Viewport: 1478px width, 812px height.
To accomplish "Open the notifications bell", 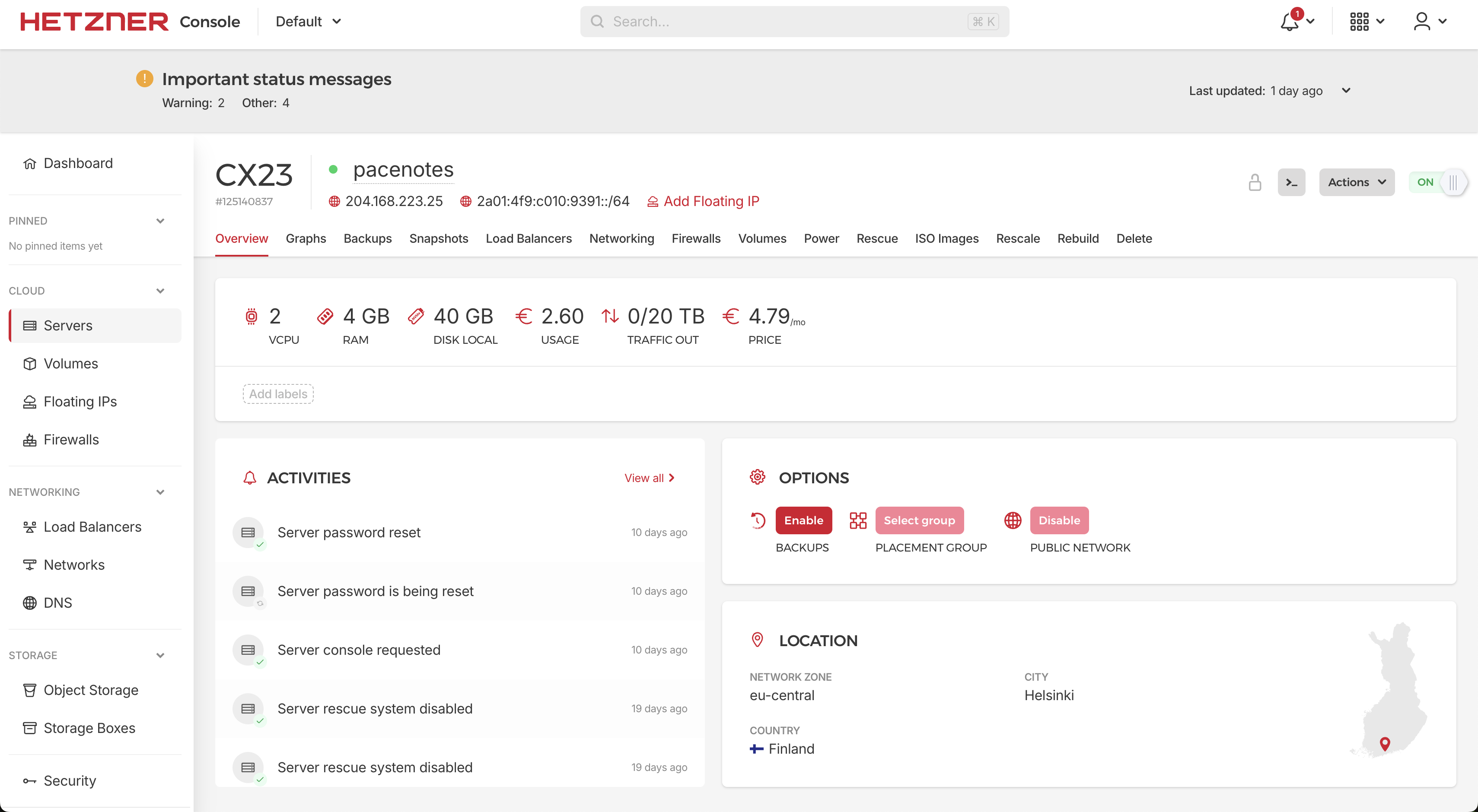I will pyautogui.click(x=1289, y=22).
